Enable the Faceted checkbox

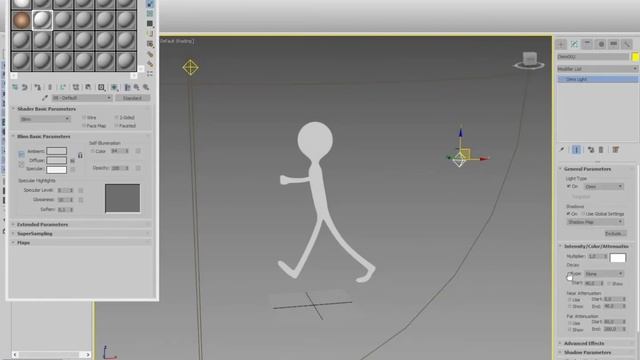pyautogui.click(x=117, y=126)
